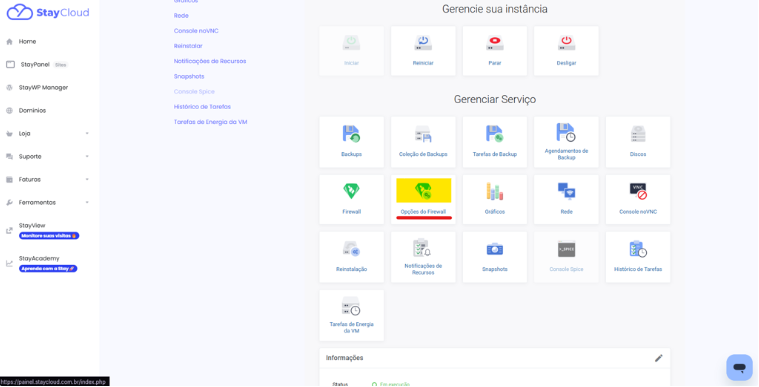This screenshot has height=387, width=759.
Task: Open Tarefas de Energia da VM tile
Action: (x=351, y=315)
